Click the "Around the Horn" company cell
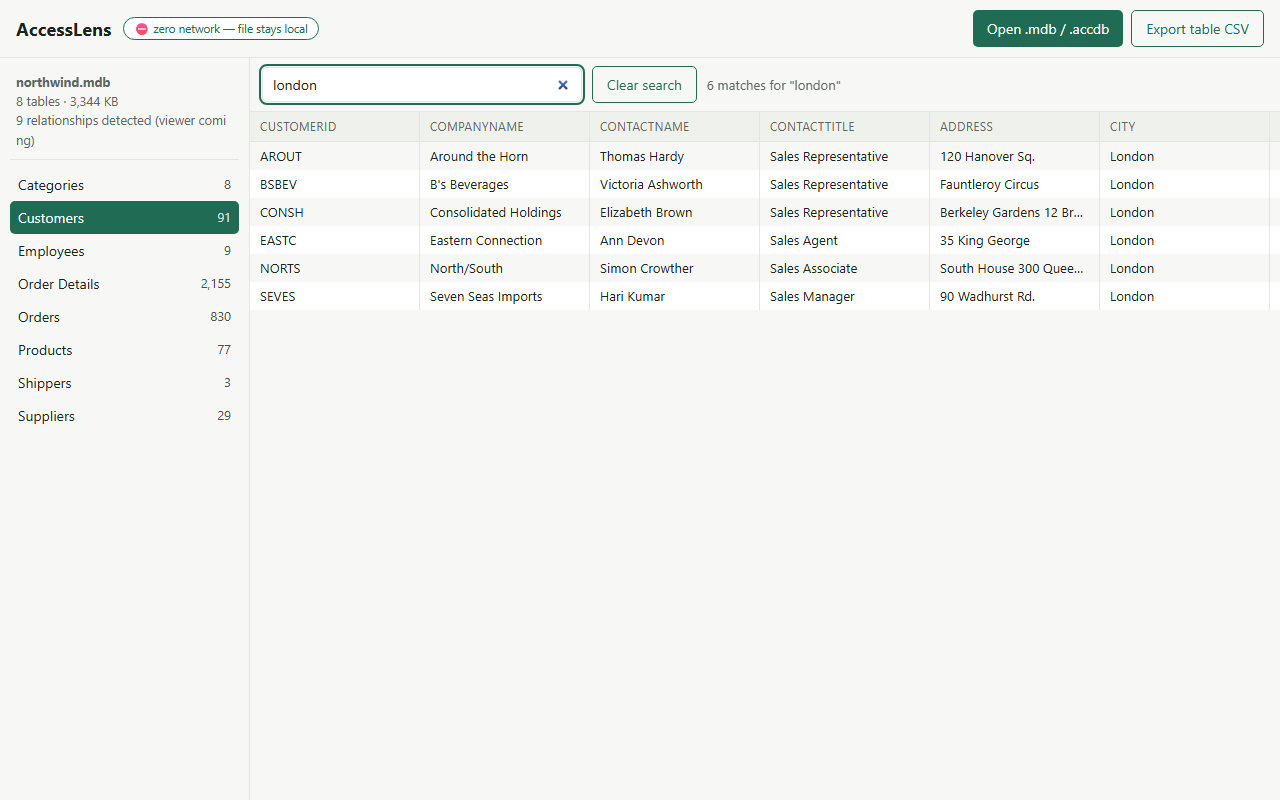This screenshot has width=1280, height=800. pyautogui.click(x=505, y=156)
